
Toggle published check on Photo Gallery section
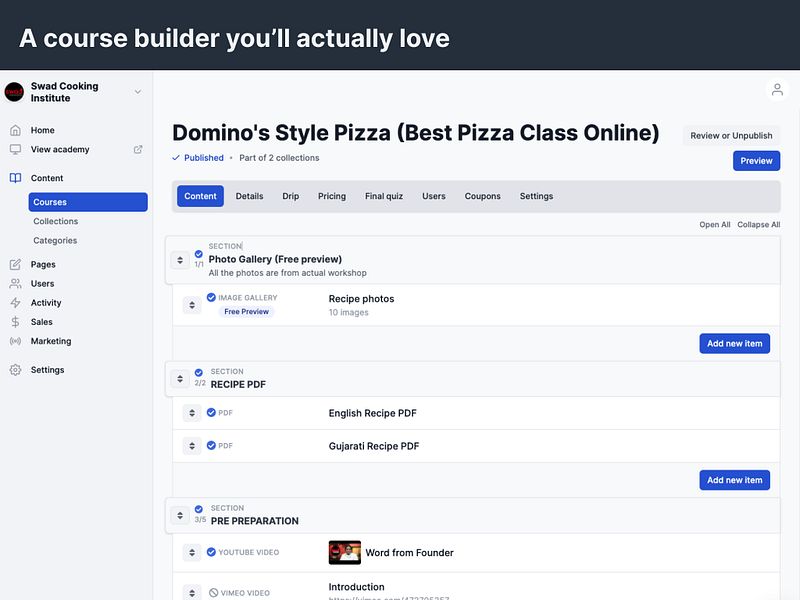(x=198, y=254)
